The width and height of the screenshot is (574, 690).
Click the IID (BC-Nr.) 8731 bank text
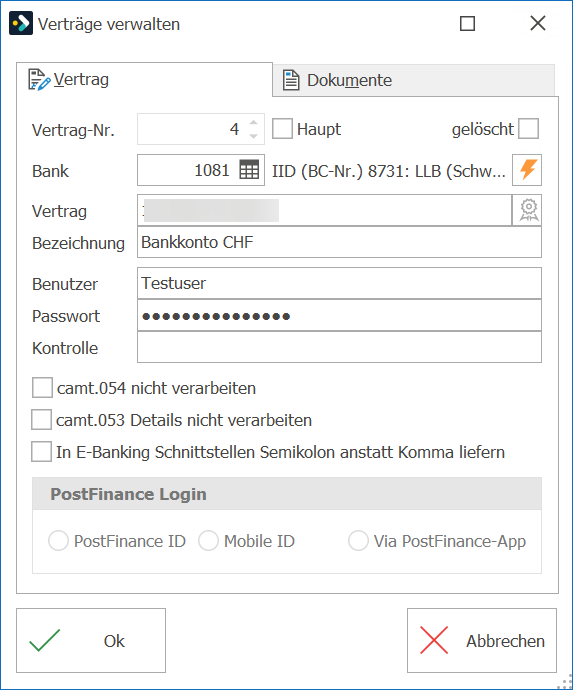(x=389, y=171)
